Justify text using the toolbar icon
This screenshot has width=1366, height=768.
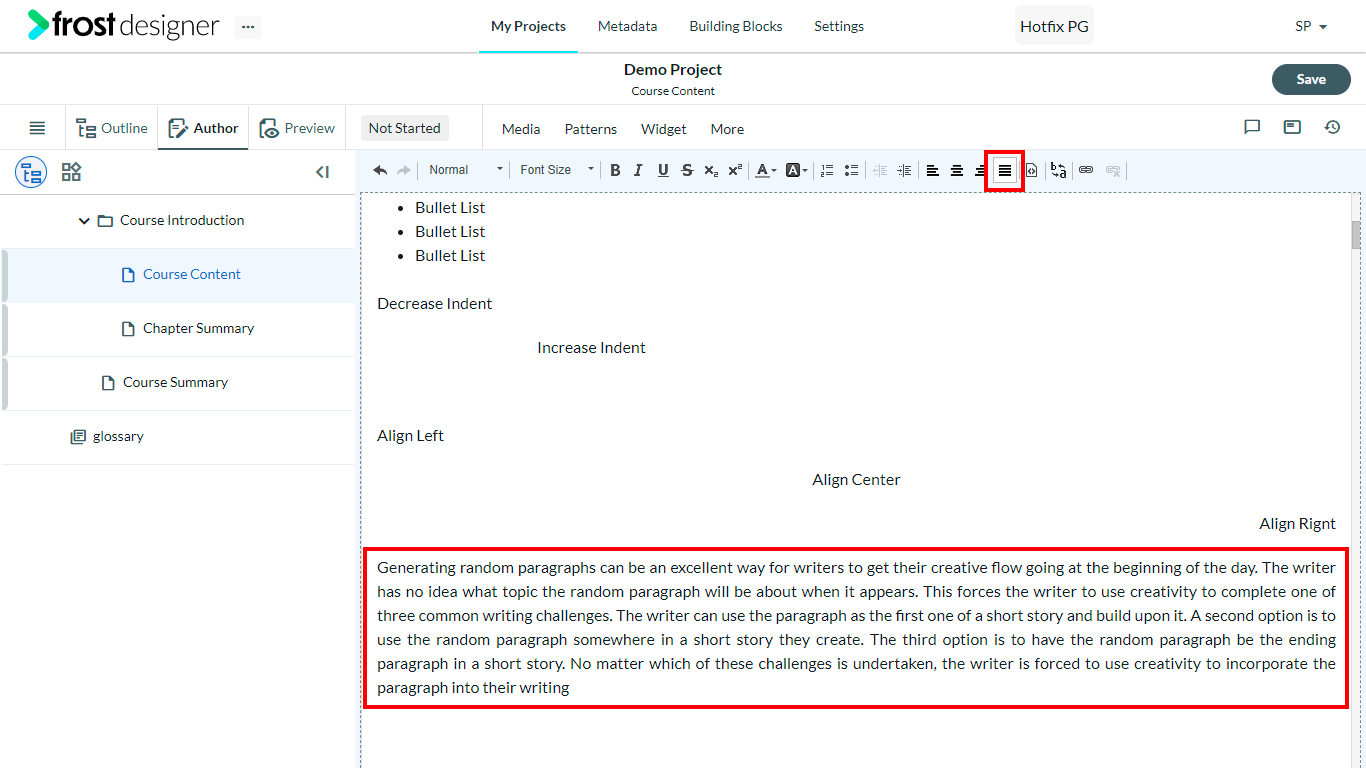(1005, 170)
